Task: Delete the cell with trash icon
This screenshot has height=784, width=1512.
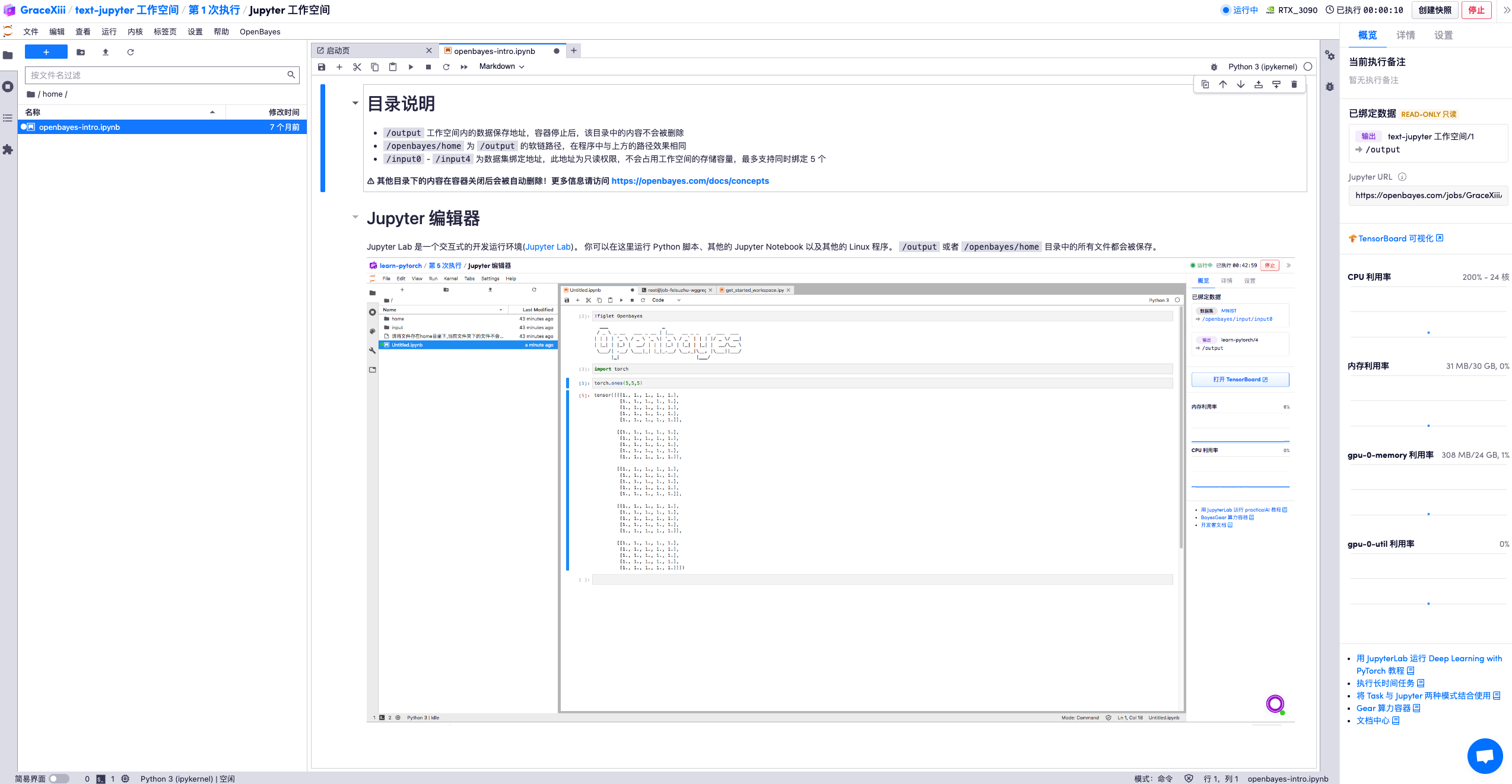Action: pos(1294,85)
